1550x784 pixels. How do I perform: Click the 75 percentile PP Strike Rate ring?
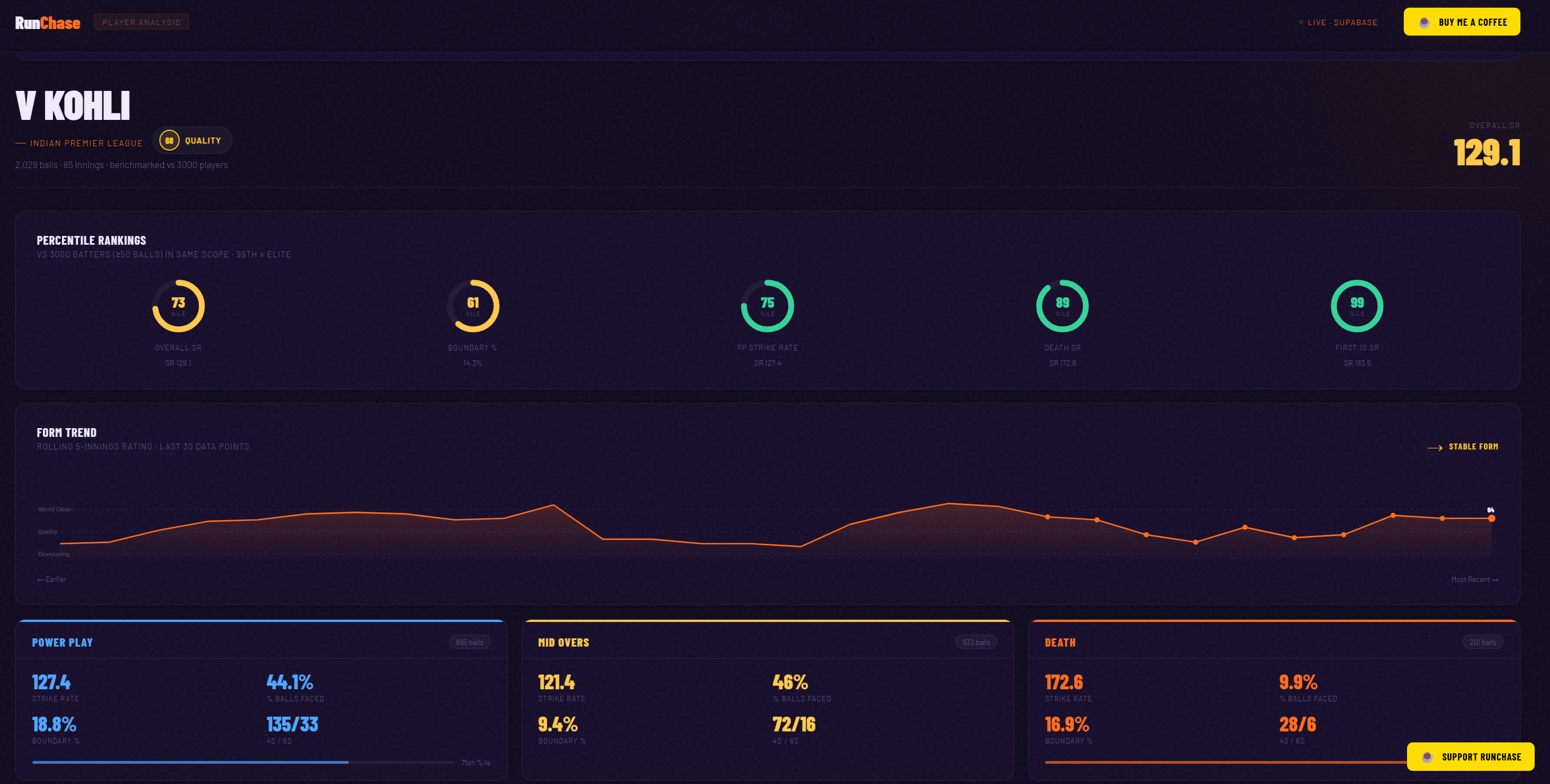point(767,305)
